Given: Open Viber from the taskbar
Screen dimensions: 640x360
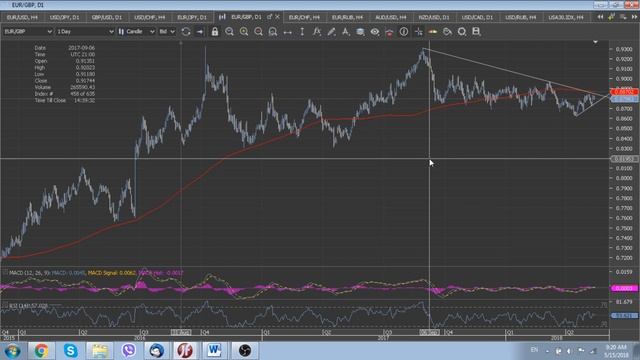Looking at the screenshot, I should point(128,351).
